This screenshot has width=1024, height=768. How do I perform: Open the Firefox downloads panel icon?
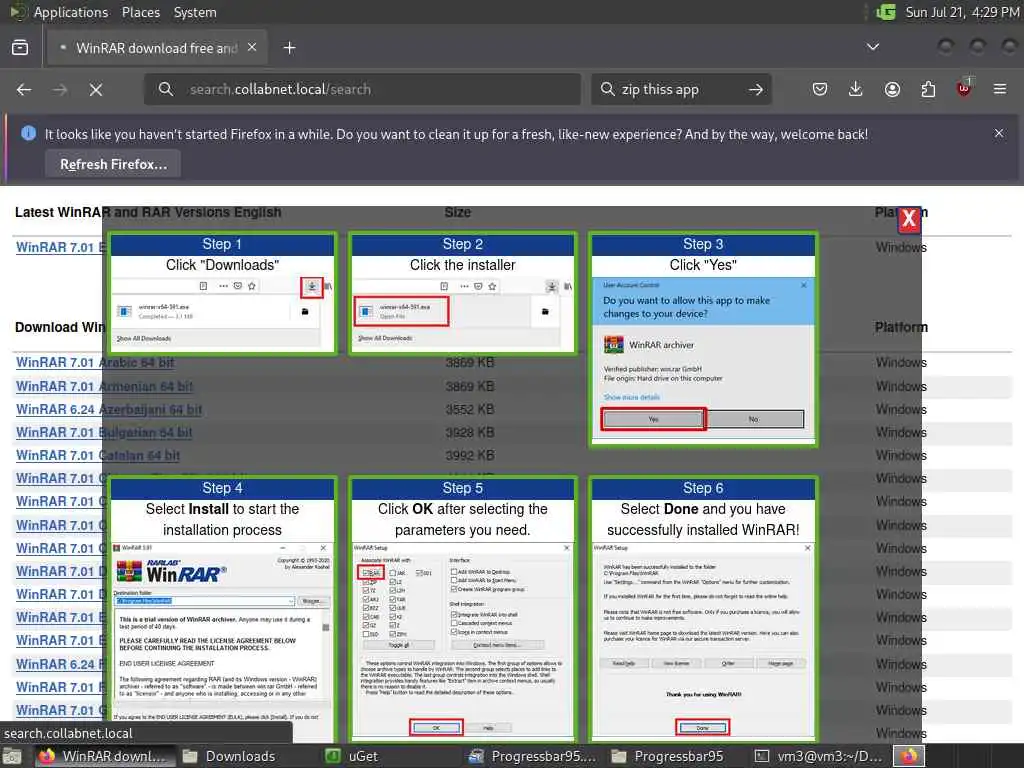tap(856, 89)
